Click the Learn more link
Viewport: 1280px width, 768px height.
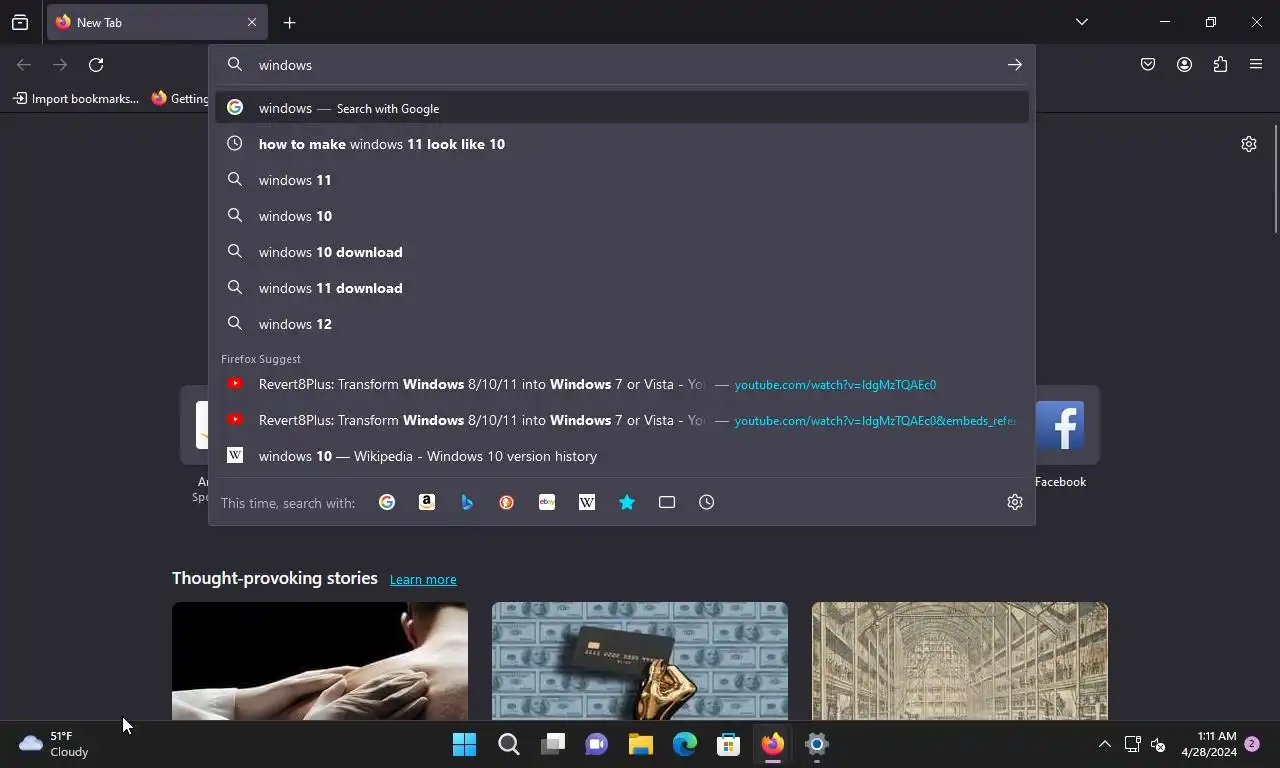(x=423, y=579)
